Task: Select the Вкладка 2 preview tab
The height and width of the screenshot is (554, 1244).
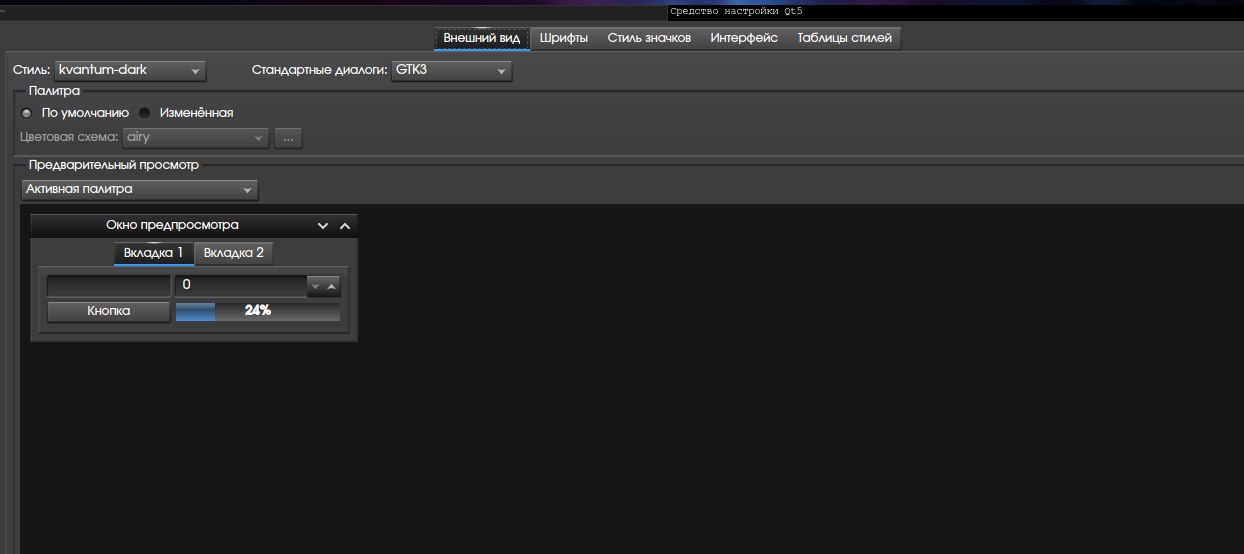Action: (233, 253)
